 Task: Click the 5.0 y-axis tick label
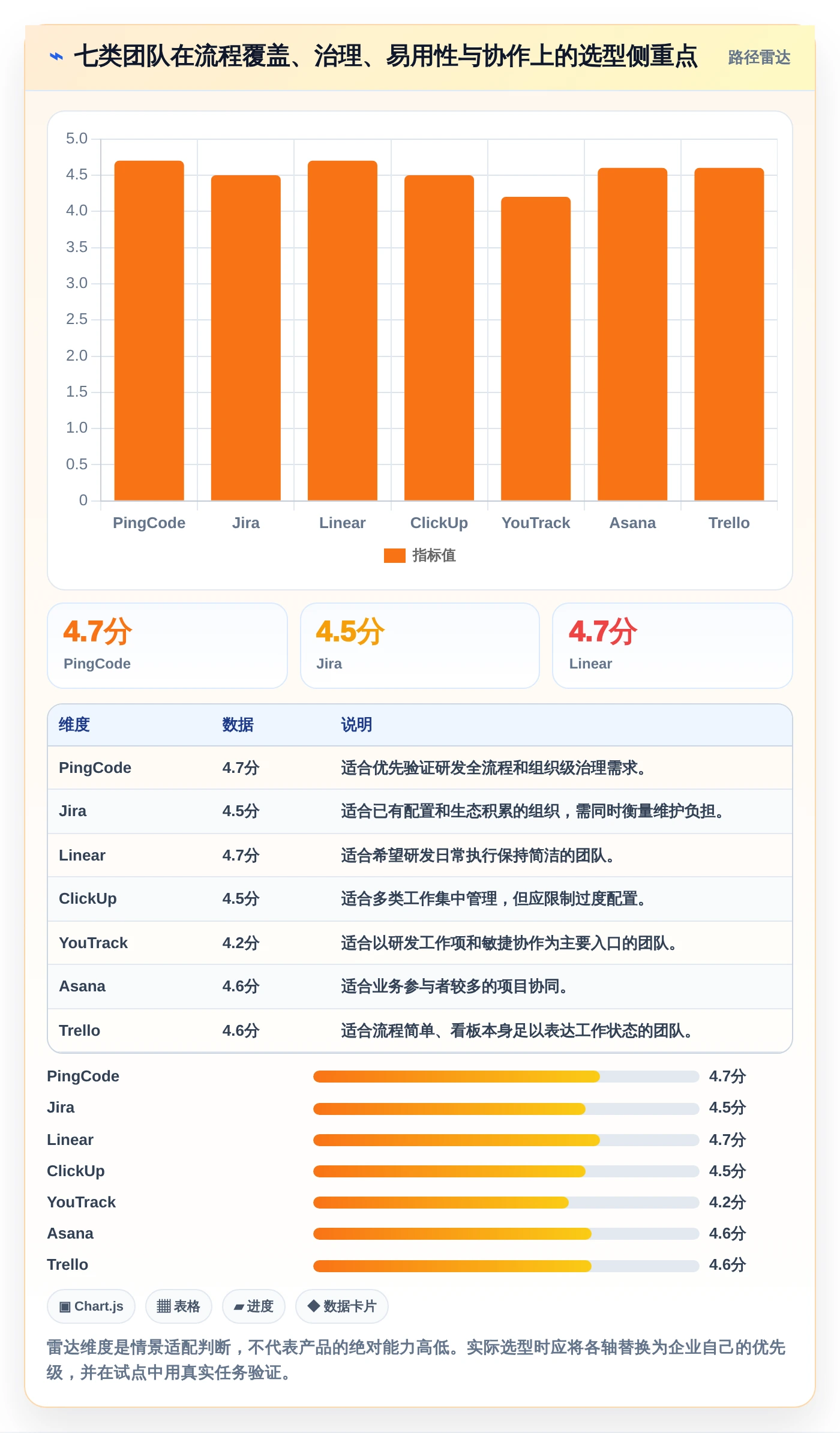(x=77, y=139)
